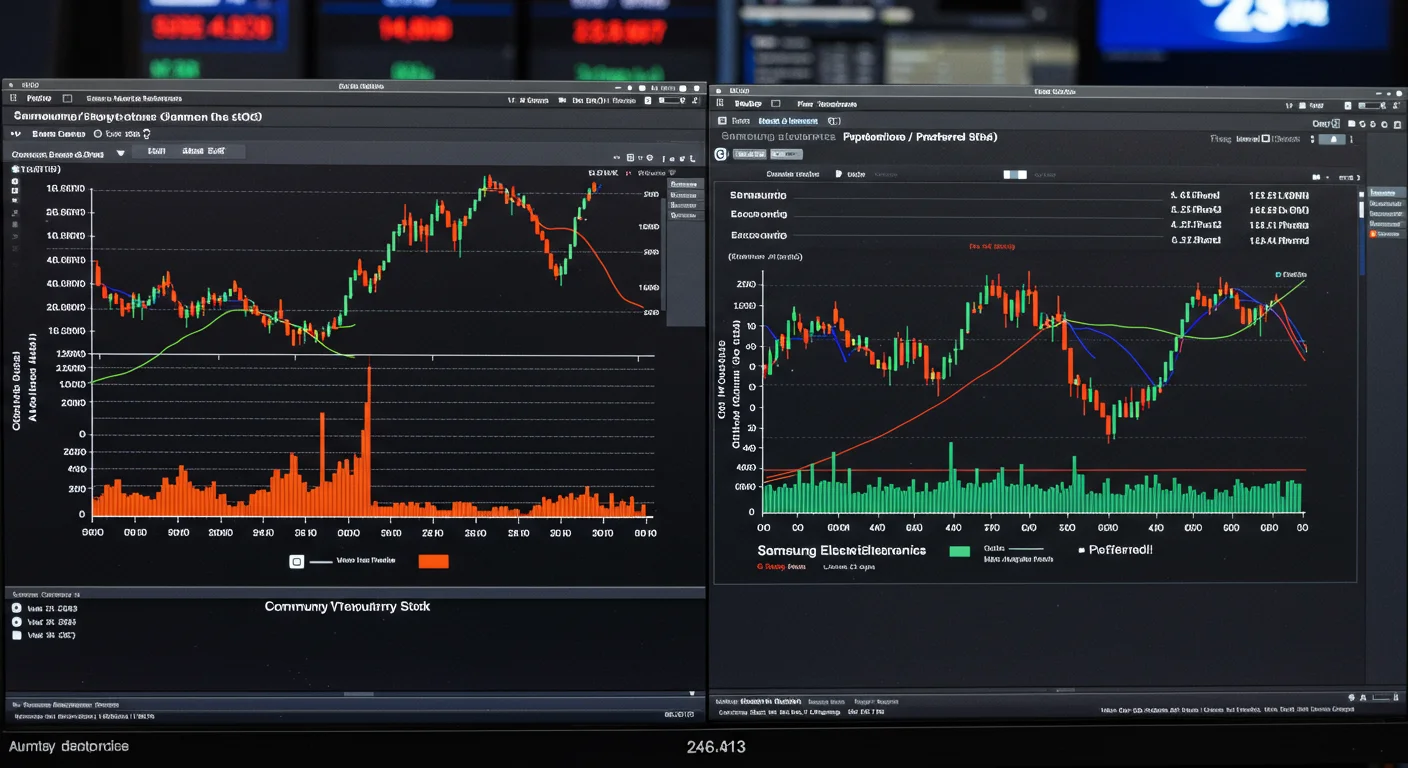Tick the square checkbox under left chart
This screenshot has width=1408, height=768.
[x=16, y=635]
